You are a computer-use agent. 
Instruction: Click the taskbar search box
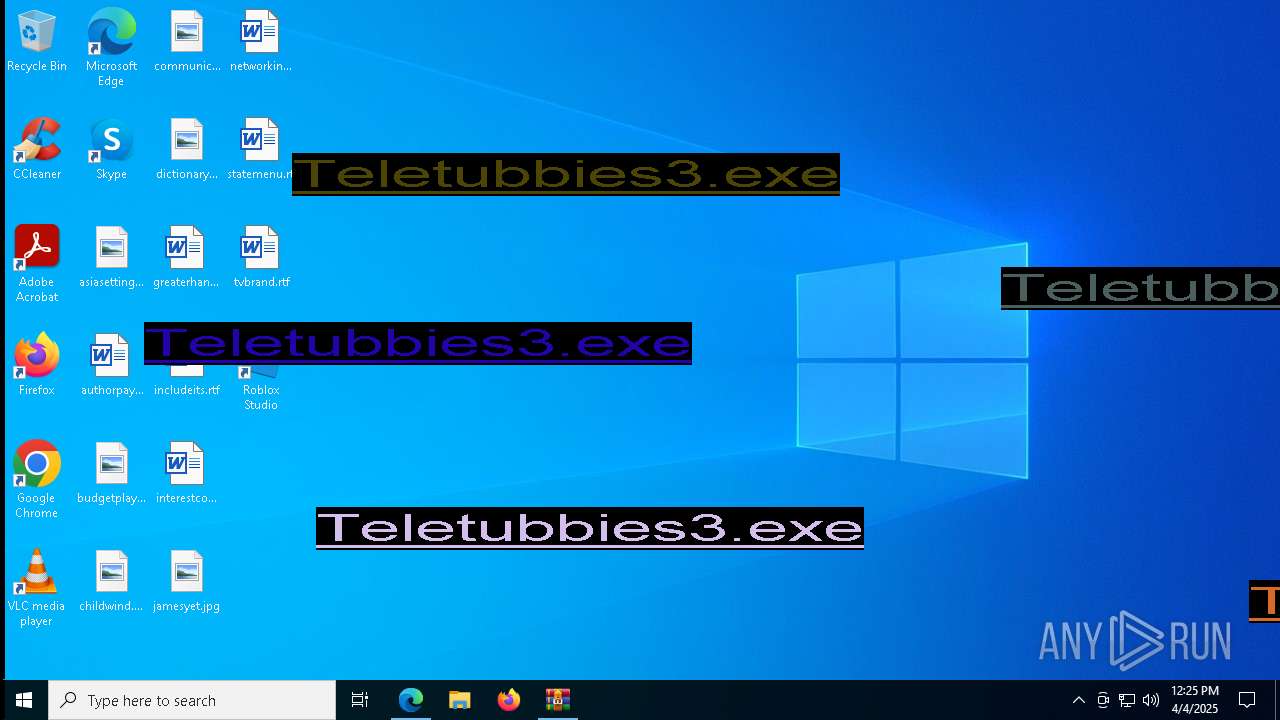pyautogui.click(x=192, y=700)
